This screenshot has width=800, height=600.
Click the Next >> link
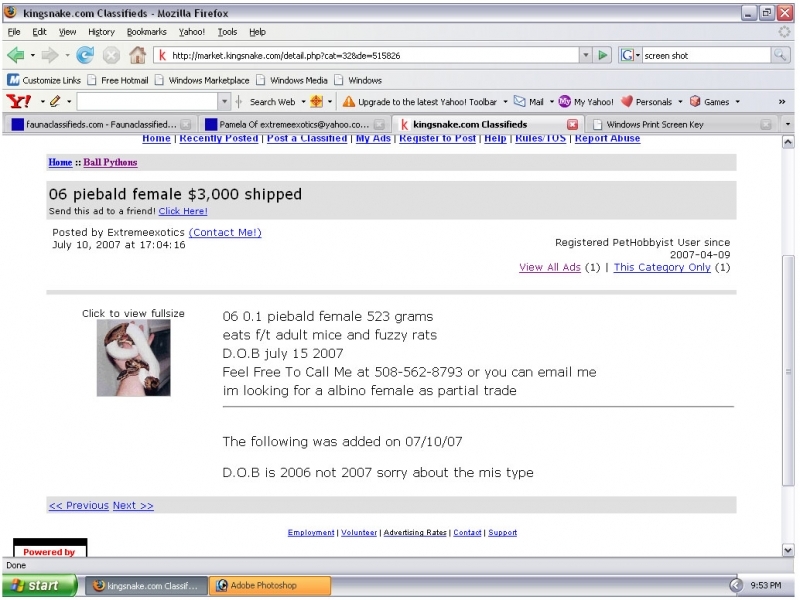133,505
